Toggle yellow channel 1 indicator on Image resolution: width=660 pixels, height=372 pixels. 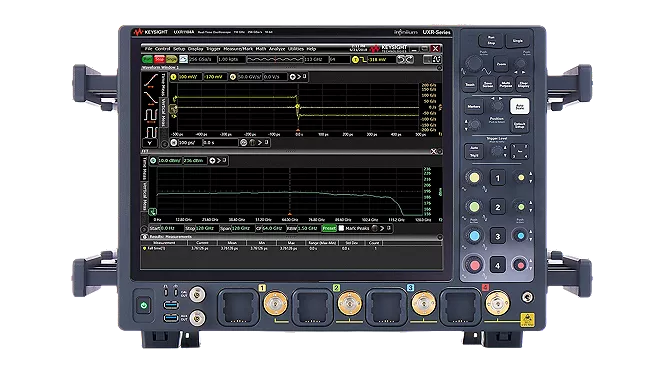coord(173,77)
